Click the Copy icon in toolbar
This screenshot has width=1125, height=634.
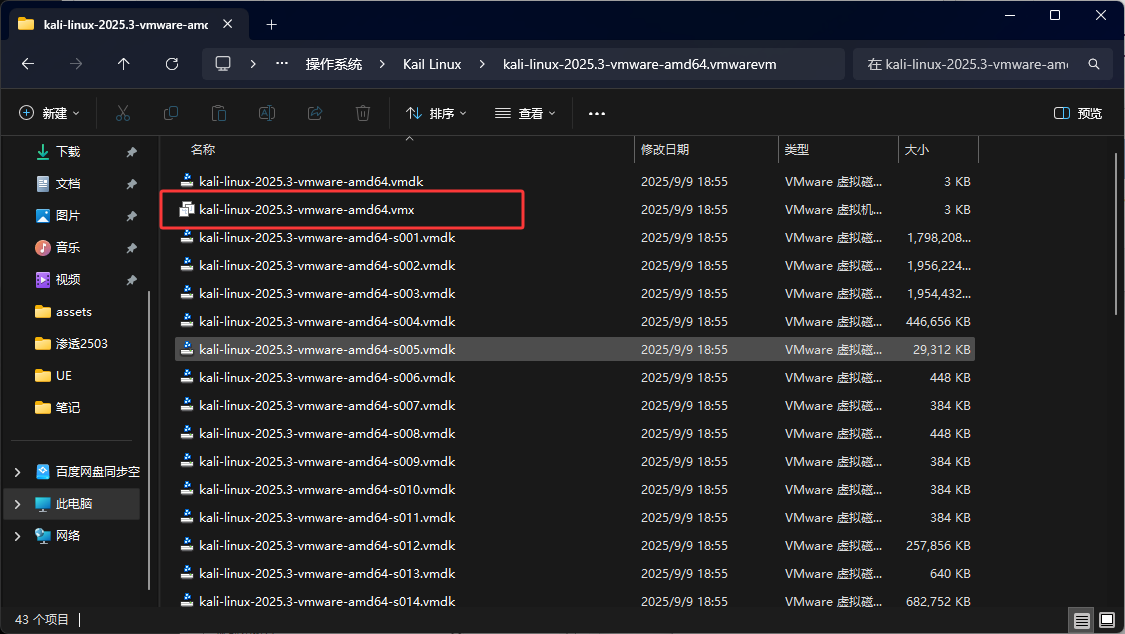click(171, 113)
